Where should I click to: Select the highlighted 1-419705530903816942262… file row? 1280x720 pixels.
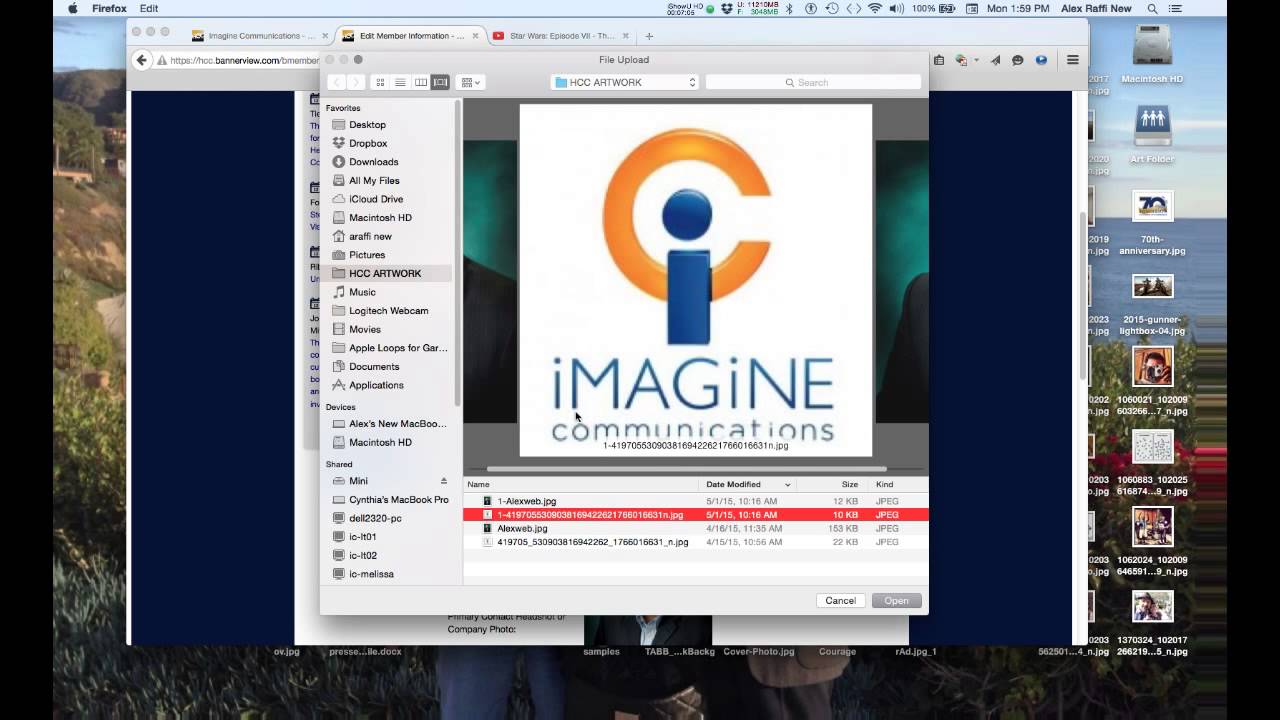pos(695,515)
